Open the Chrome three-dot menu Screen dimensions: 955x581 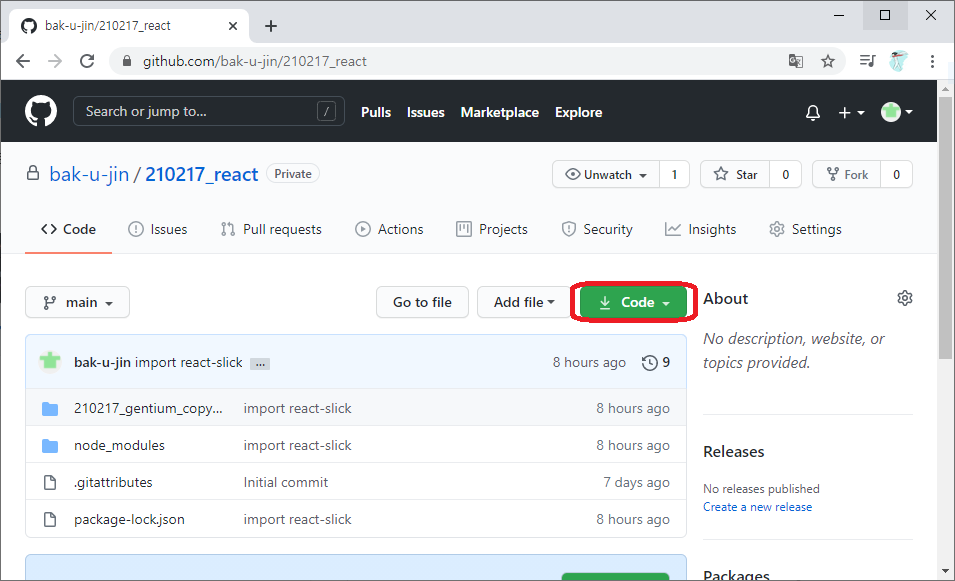[932, 61]
